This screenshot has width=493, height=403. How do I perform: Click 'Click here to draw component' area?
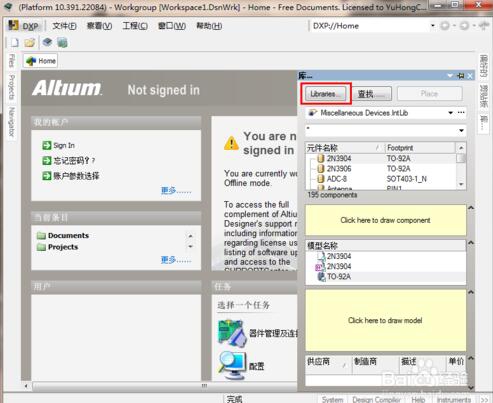tap(385, 220)
